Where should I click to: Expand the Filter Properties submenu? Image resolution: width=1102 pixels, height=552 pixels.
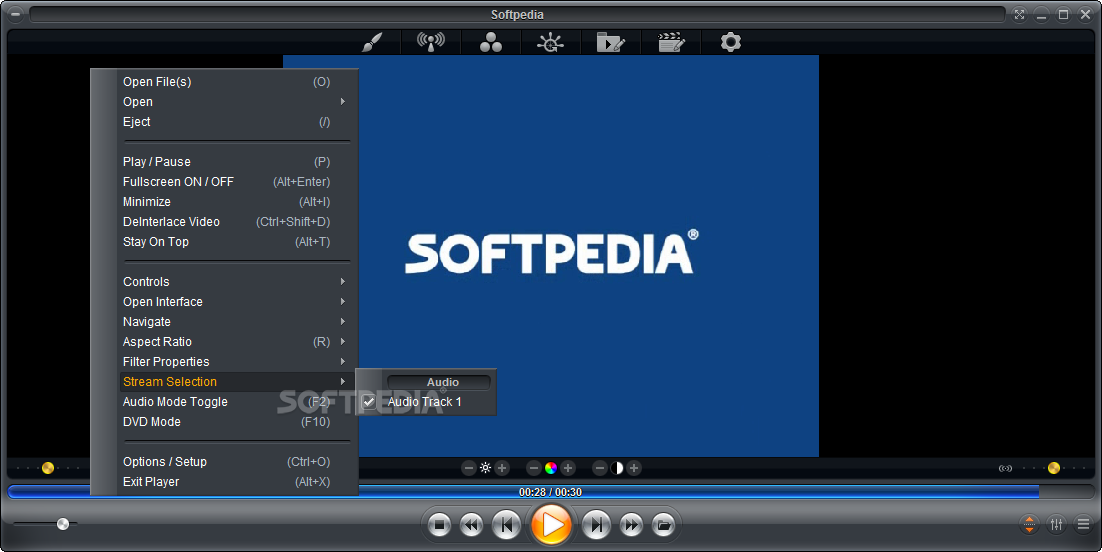(x=234, y=362)
